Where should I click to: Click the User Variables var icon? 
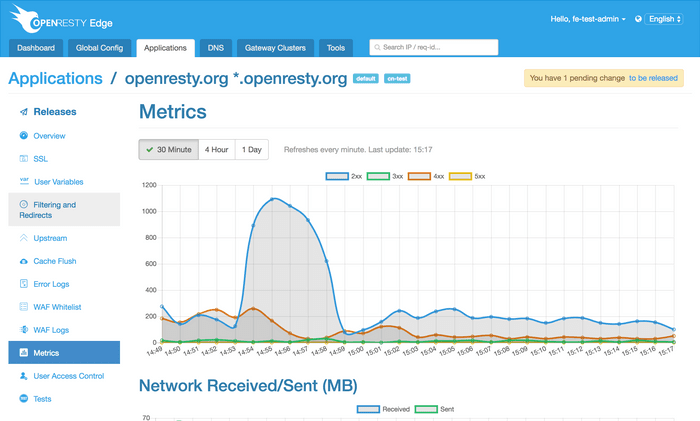[24, 181]
